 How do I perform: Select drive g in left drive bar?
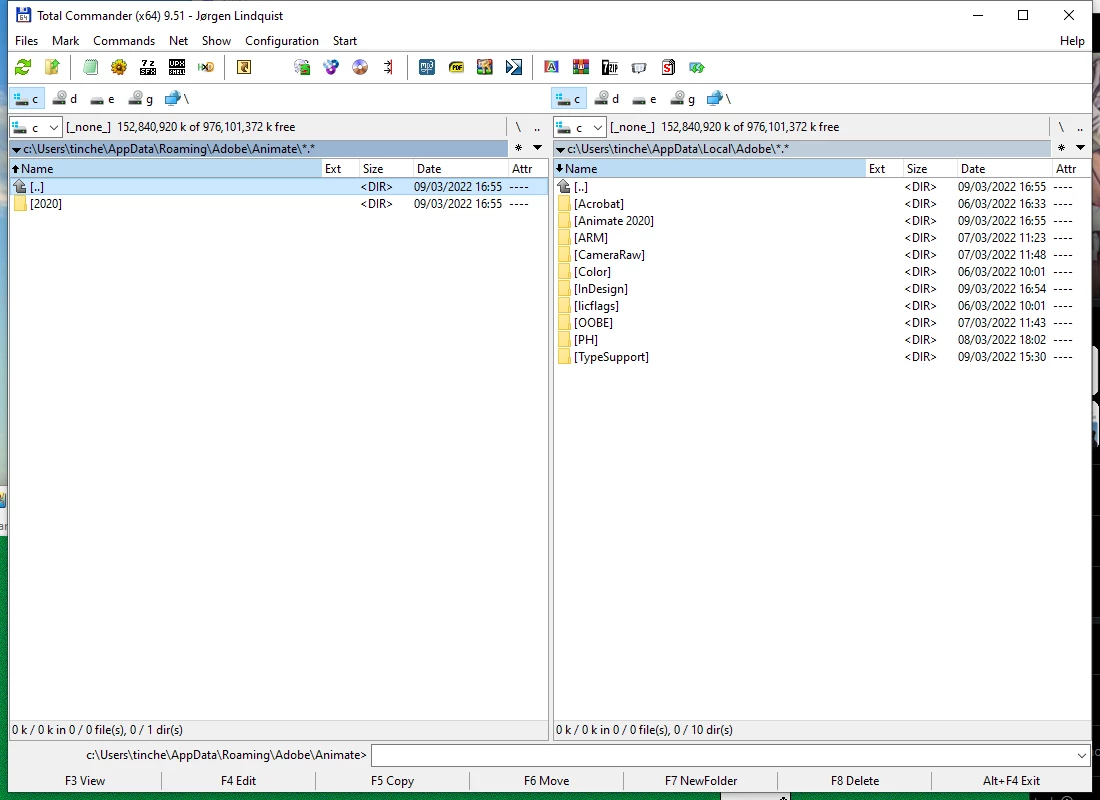click(141, 99)
